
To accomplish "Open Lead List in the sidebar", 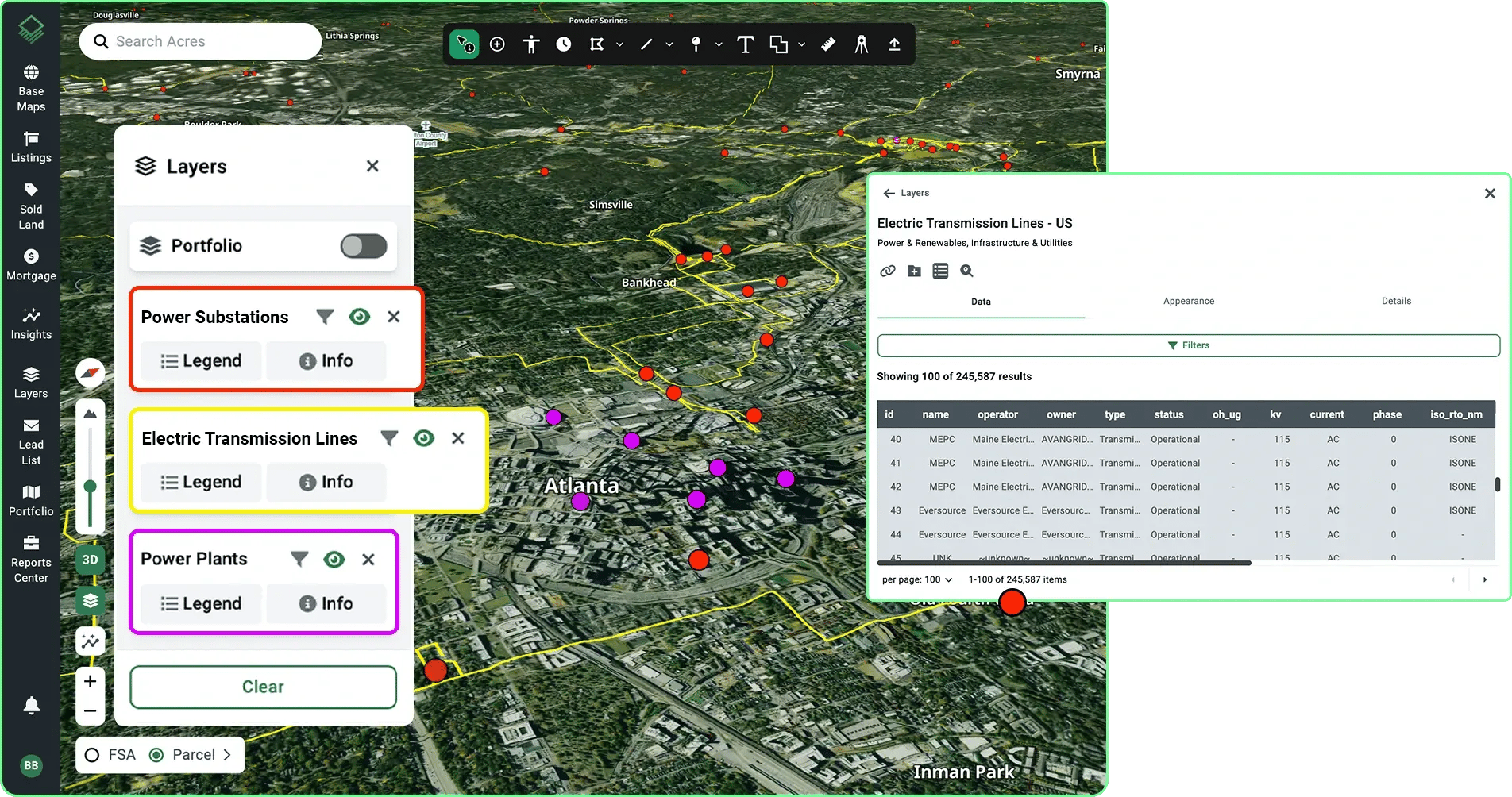I will (31, 442).
